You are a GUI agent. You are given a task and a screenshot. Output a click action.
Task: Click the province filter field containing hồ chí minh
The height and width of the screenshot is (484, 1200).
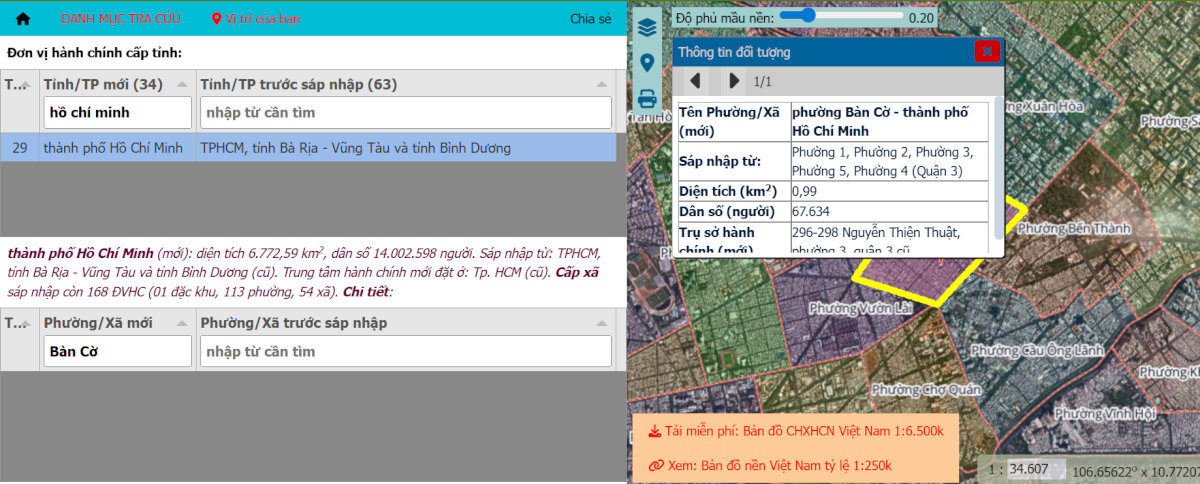pos(117,113)
